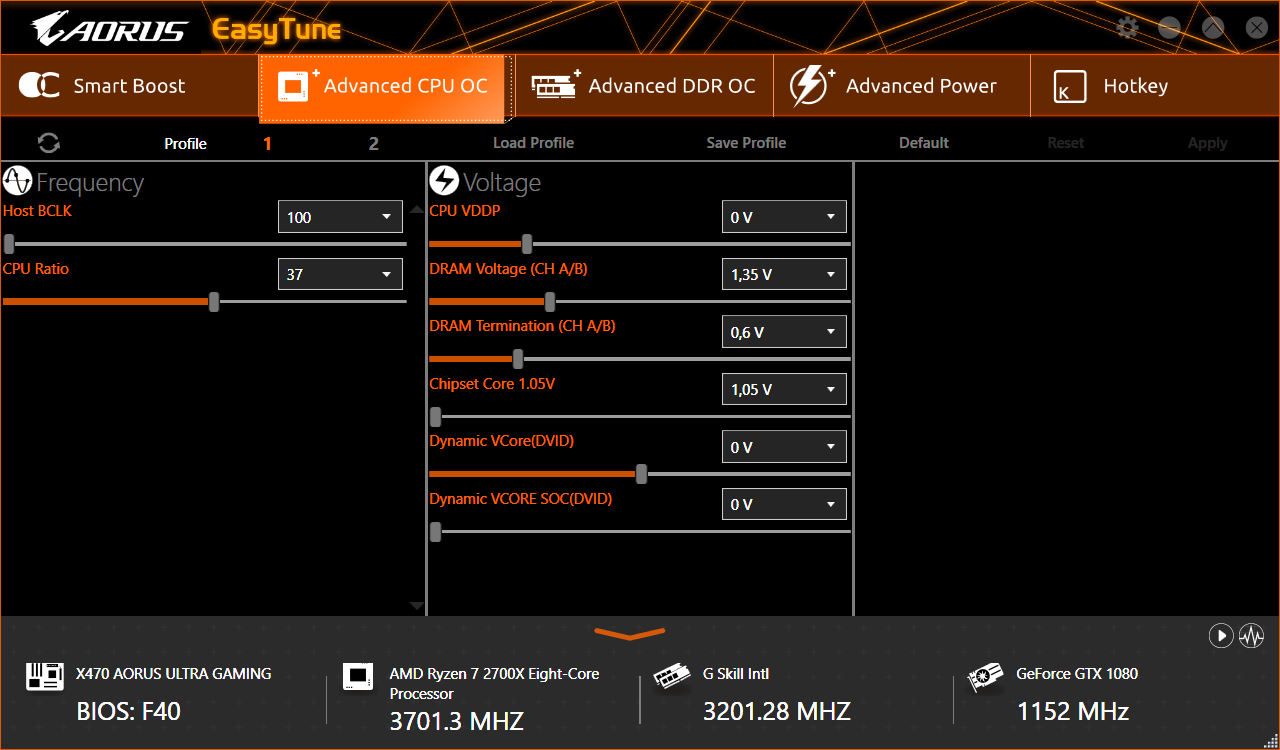This screenshot has height=750, width=1280.
Task: Click the 1152 MHz GPU clock reading
Action: [1073, 712]
